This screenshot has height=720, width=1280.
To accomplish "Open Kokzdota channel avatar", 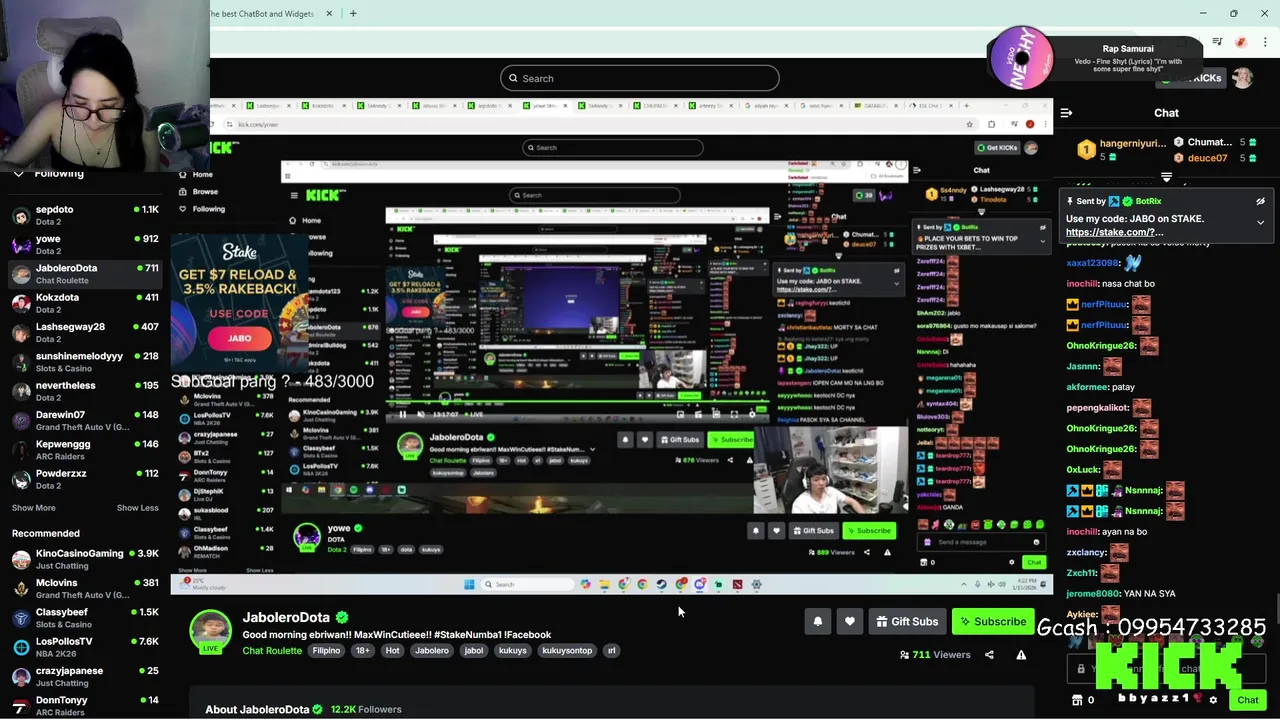I will 20,303.
